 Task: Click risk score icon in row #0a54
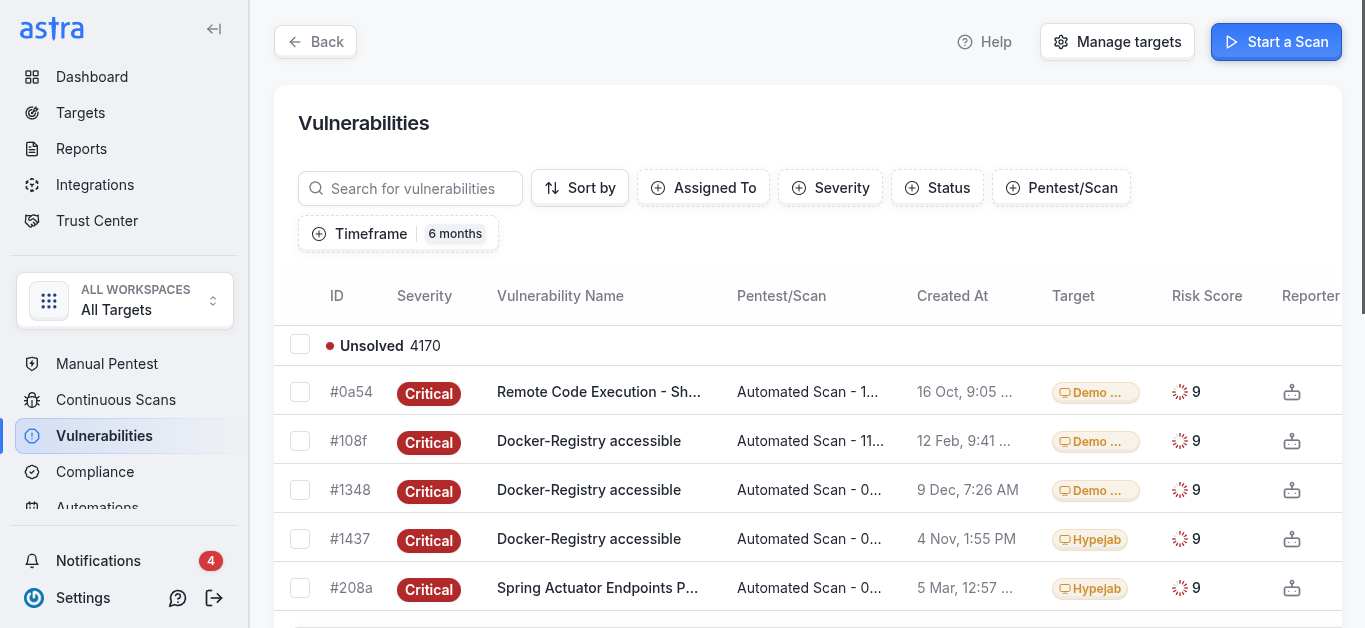click(1180, 392)
